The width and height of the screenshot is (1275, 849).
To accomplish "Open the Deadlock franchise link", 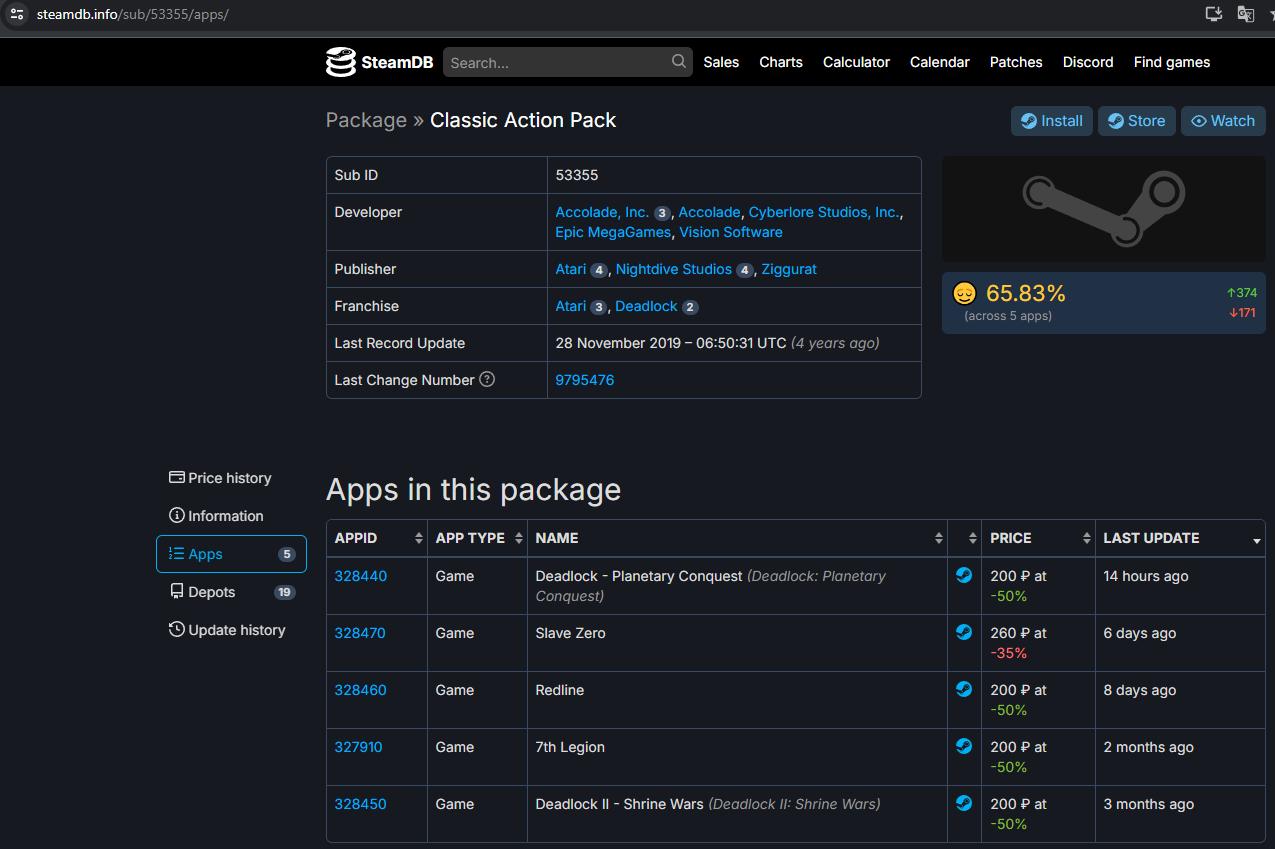I will pos(646,306).
